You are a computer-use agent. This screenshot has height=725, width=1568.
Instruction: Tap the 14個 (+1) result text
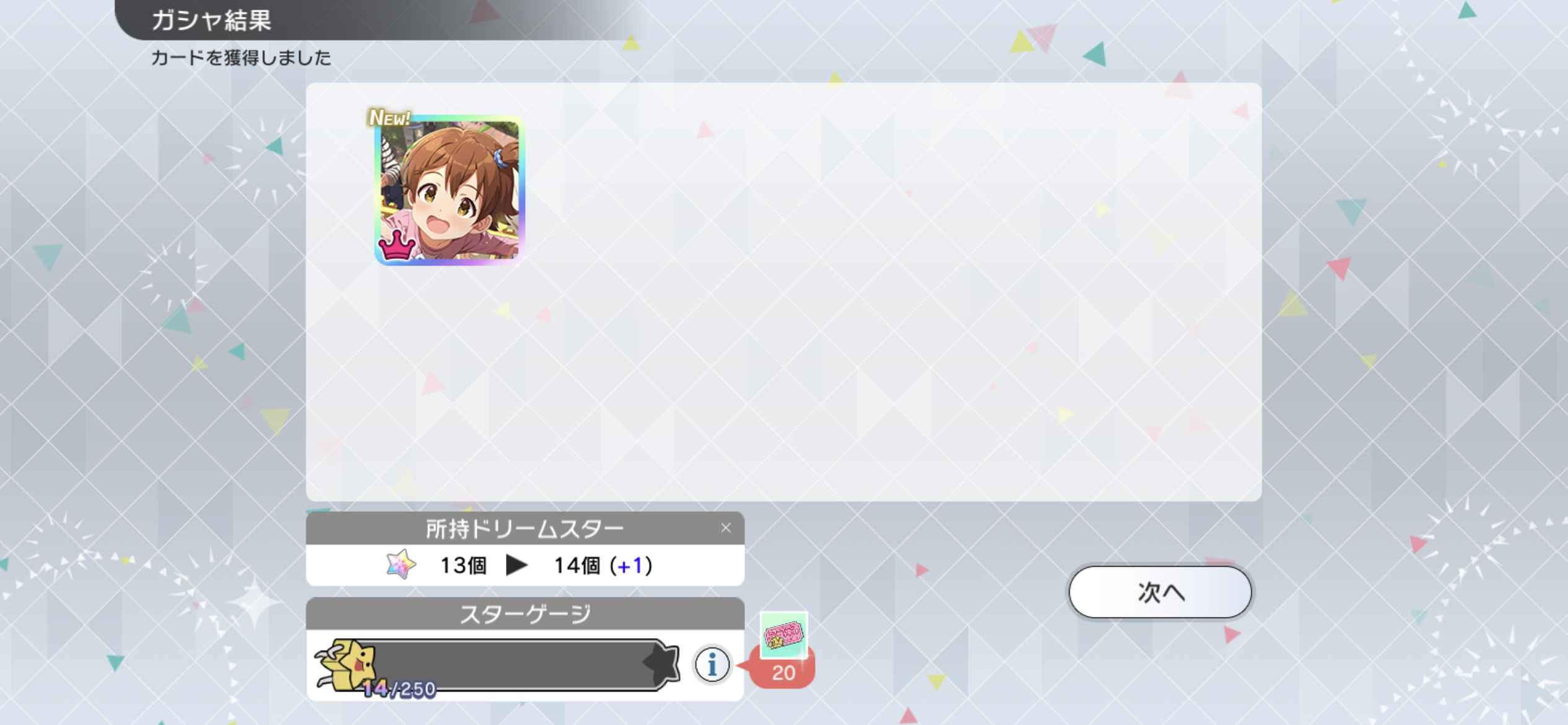click(x=603, y=565)
